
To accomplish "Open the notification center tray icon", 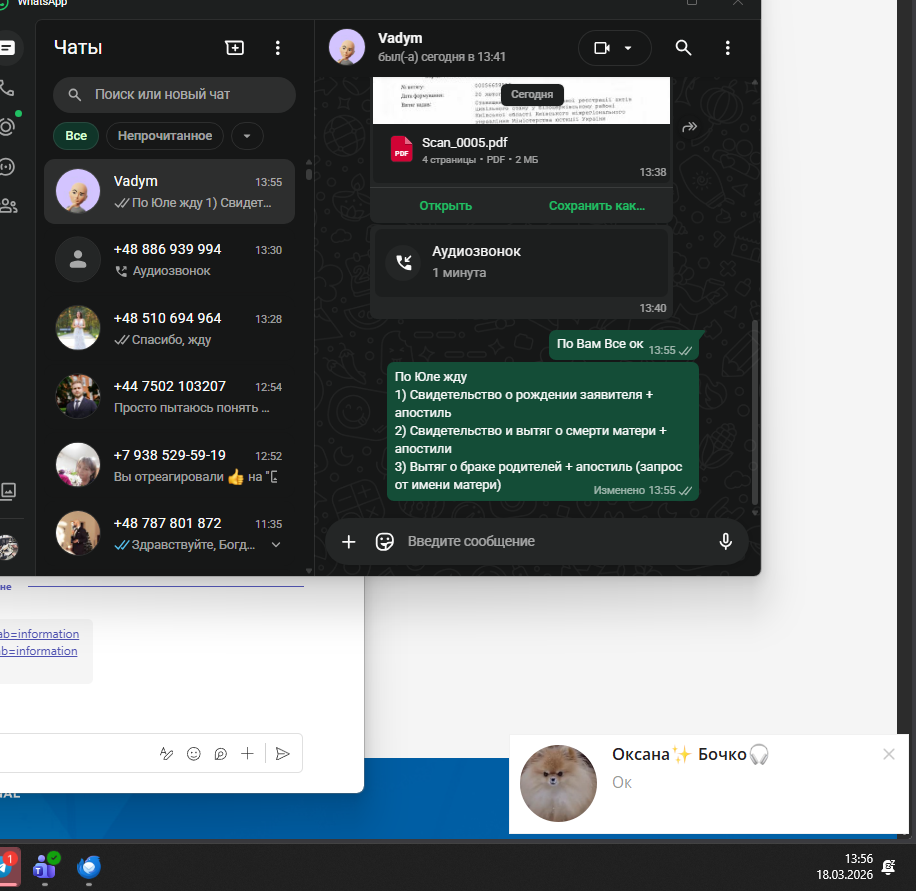I will coord(889,867).
